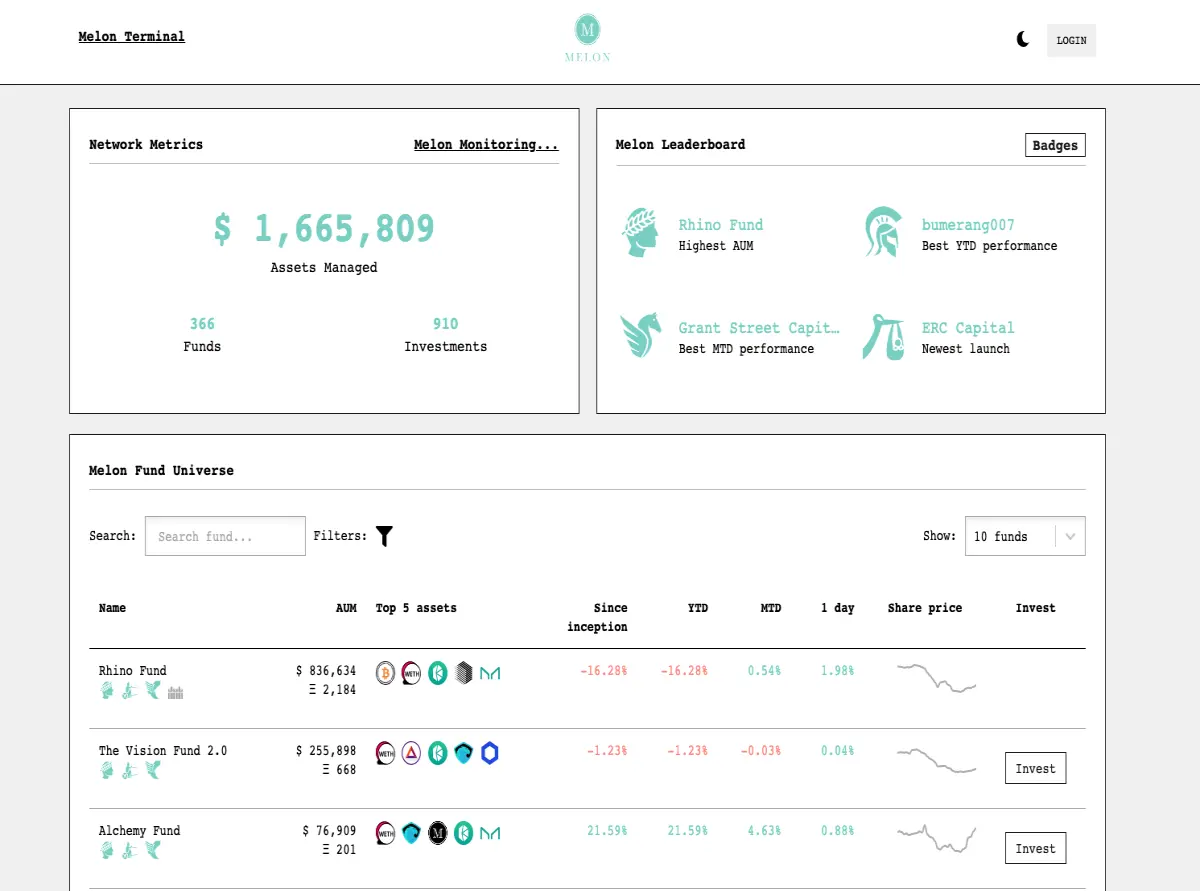Open the ERC Capital leaderboard link

(968, 328)
